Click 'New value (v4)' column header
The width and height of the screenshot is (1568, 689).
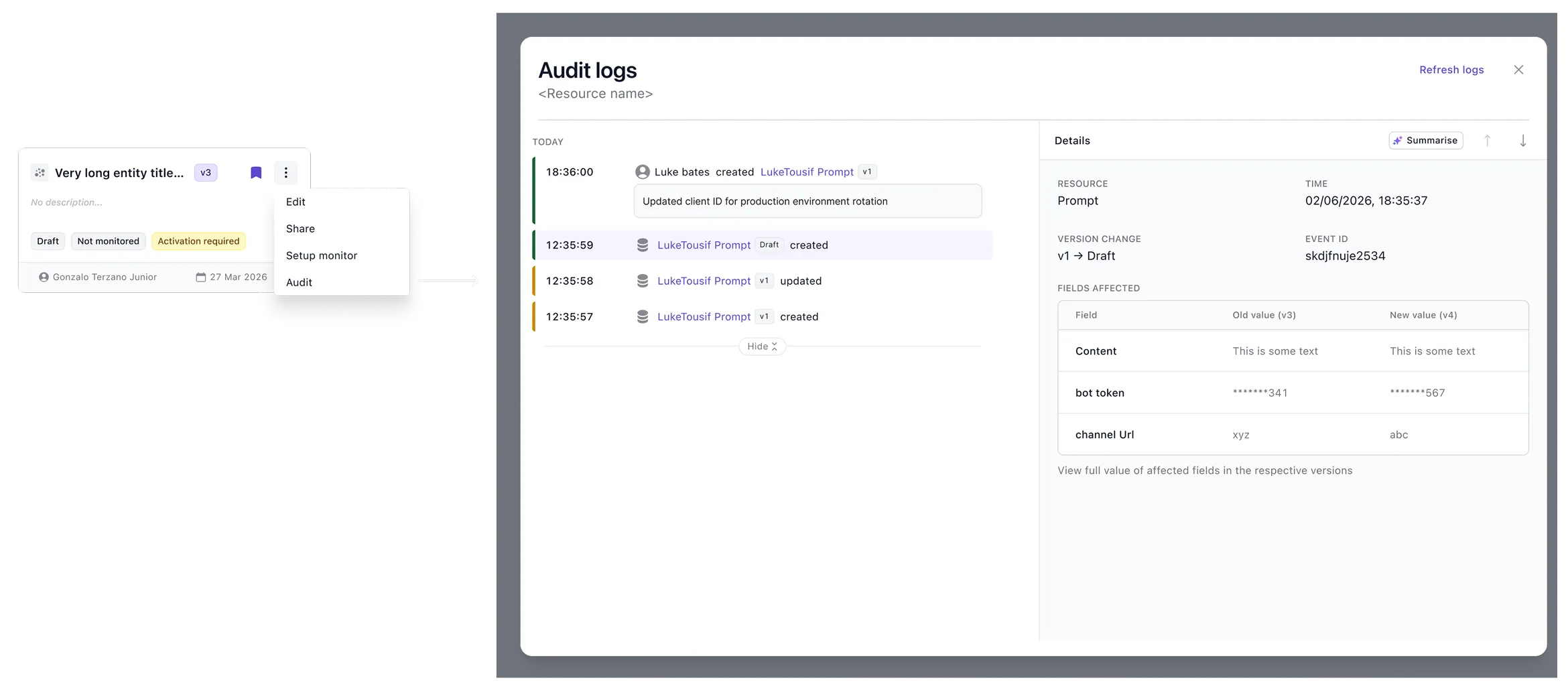point(1423,315)
